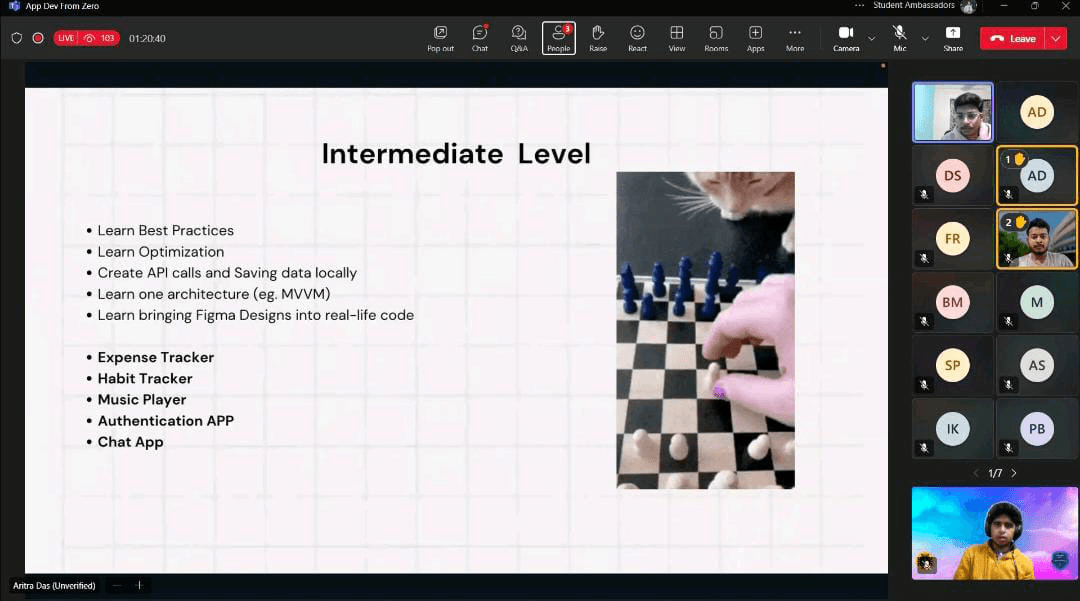
Task: Open breakout Rooms
Action: tap(716, 37)
